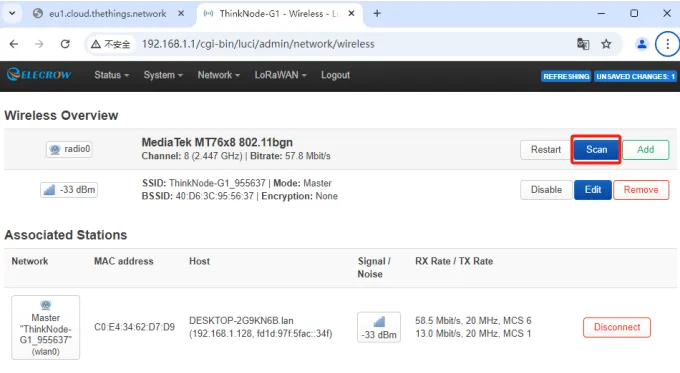The image size is (680, 373).
Task: Disconnect the DESKTOP-2G9KN6B station
Action: tap(617, 327)
